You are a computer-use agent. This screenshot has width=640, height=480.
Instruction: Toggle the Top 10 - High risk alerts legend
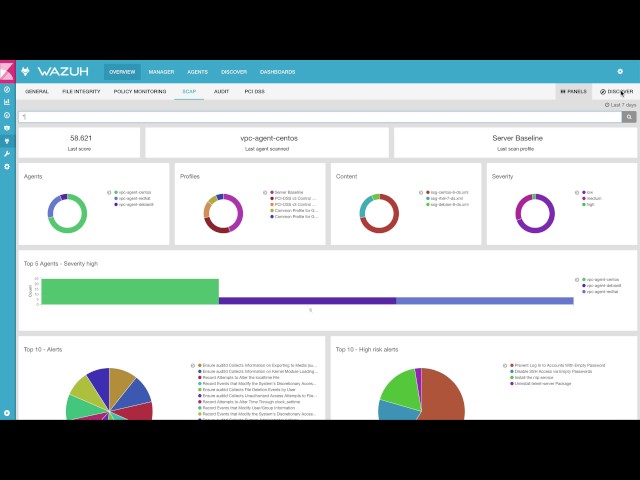pyautogui.click(x=505, y=366)
